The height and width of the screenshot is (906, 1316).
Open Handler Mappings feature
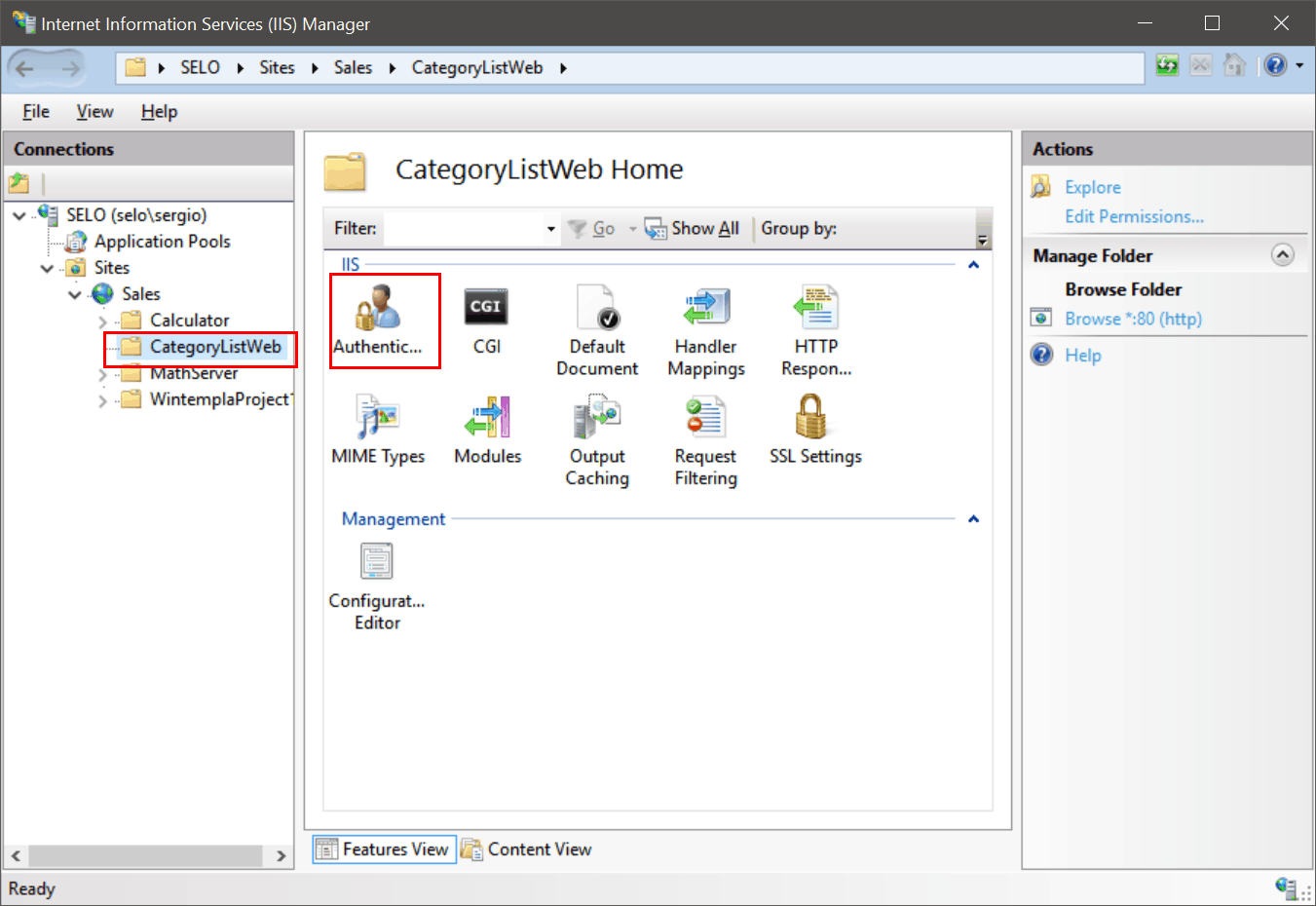(706, 331)
